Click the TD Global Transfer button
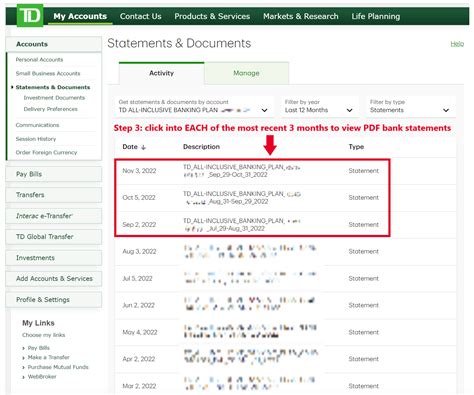 [x=54, y=237]
